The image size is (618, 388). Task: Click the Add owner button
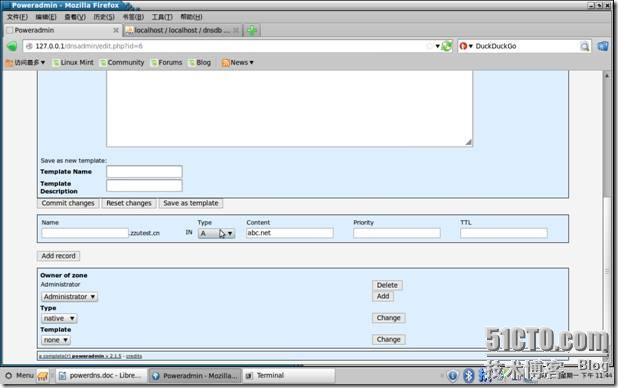383,296
